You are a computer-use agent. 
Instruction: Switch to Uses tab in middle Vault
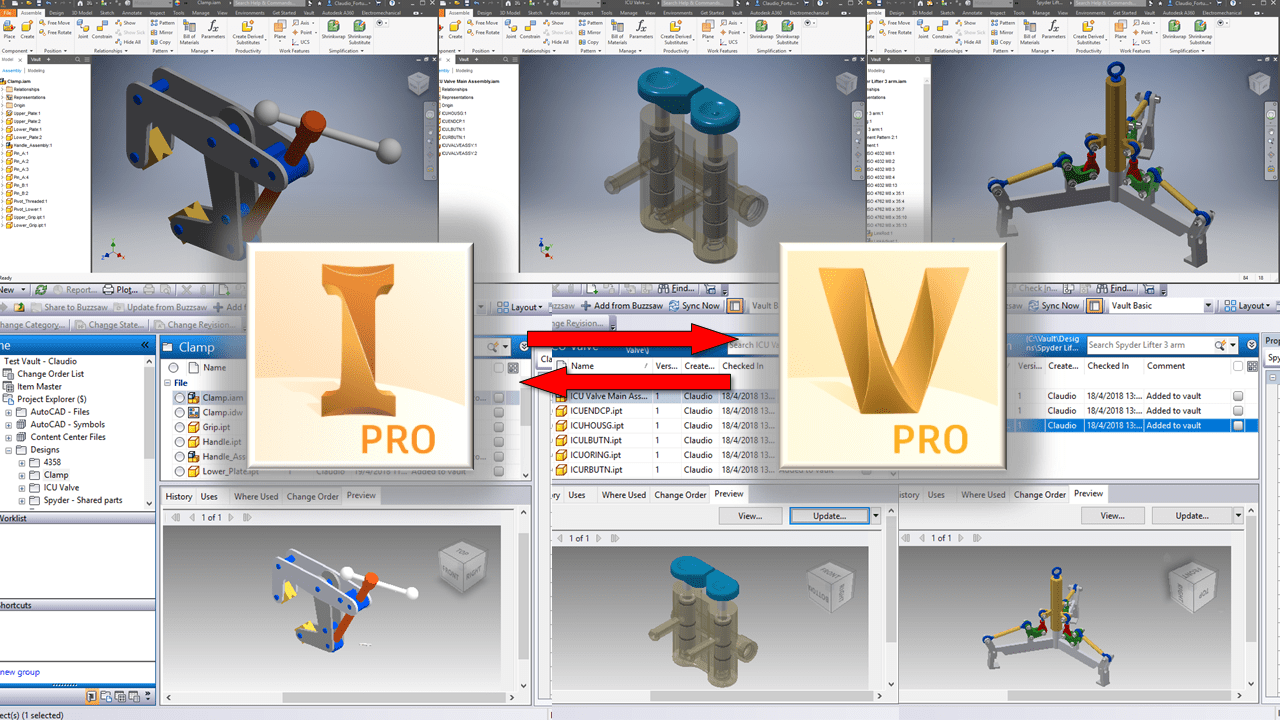tap(577, 494)
